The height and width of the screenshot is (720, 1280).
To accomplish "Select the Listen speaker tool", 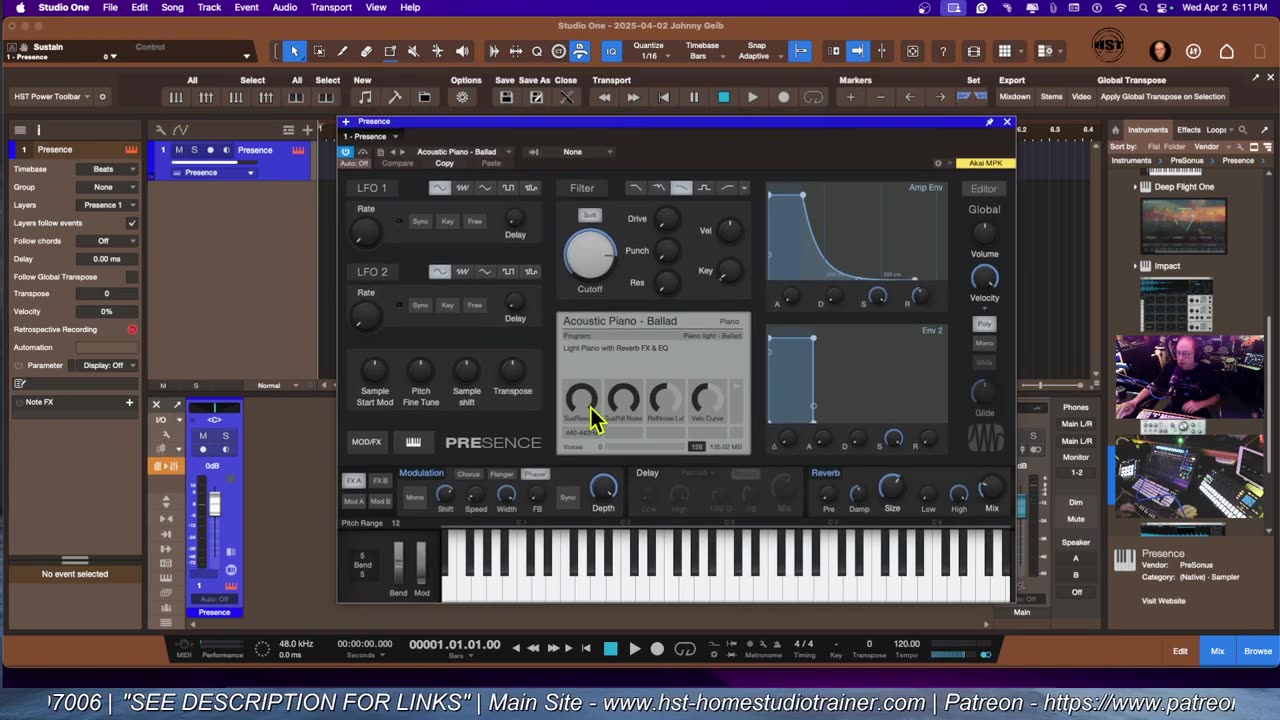I will tap(462, 51).
